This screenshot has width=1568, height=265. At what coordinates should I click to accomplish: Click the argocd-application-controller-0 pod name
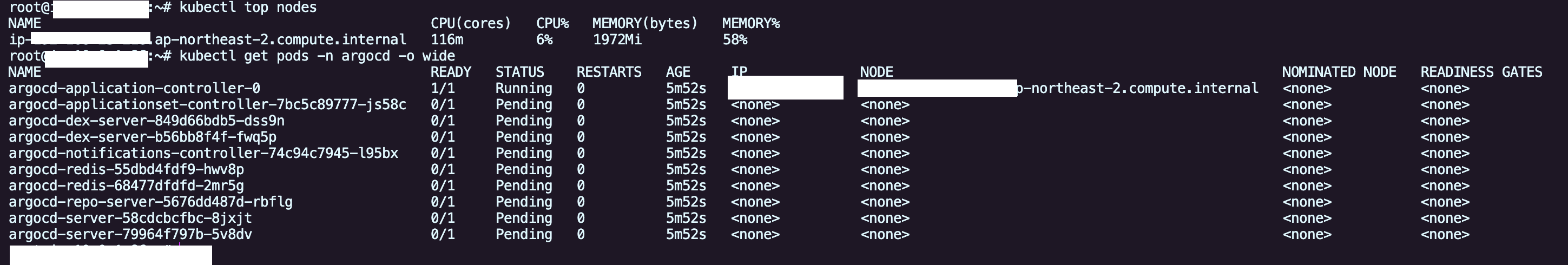tap(135, 89)
